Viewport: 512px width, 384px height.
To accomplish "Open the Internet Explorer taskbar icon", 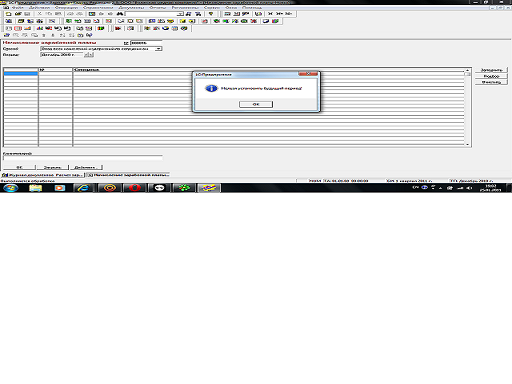I will (83, 188).
